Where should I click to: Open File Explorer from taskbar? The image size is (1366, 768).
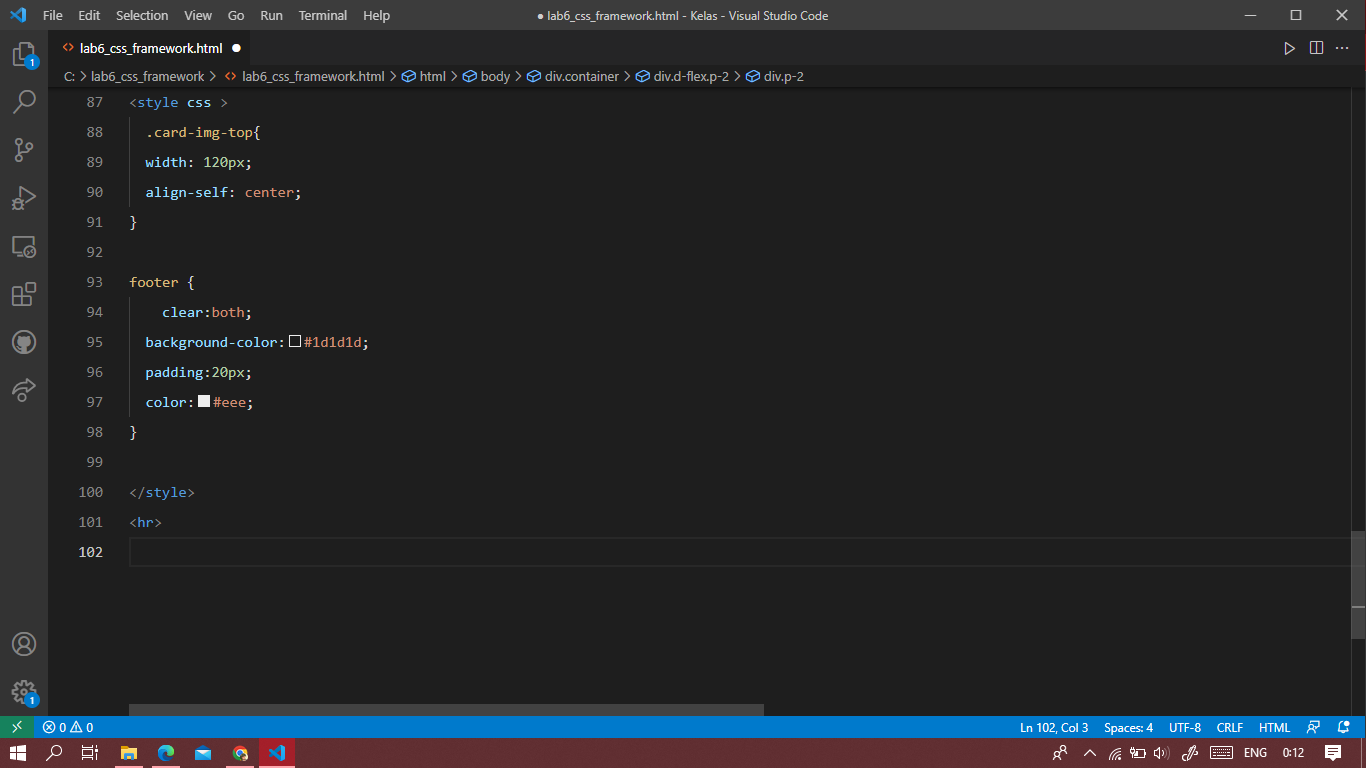coord(129,753)
